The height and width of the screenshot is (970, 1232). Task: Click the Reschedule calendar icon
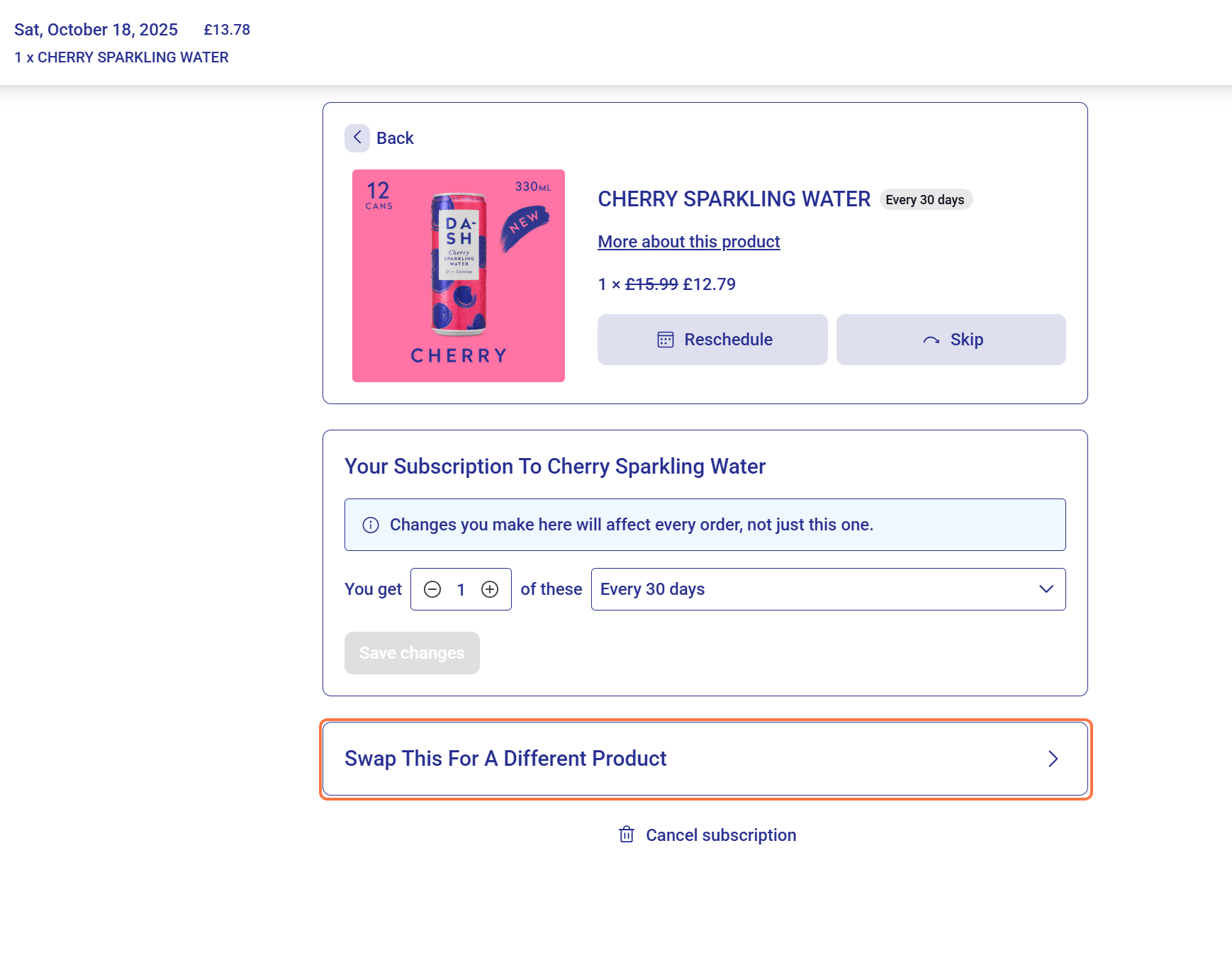click(x=665, y=340)
